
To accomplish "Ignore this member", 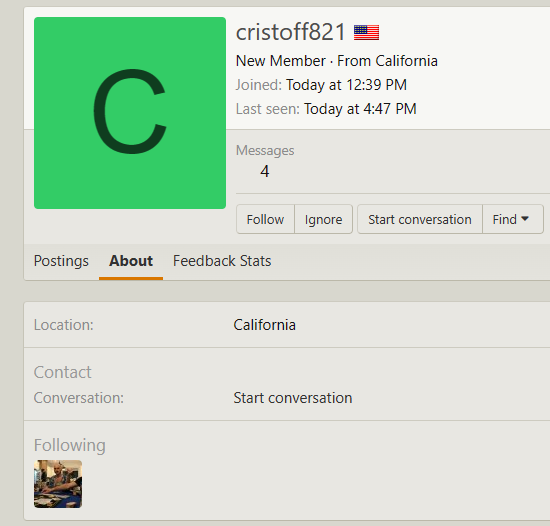I will coord(323,220).
